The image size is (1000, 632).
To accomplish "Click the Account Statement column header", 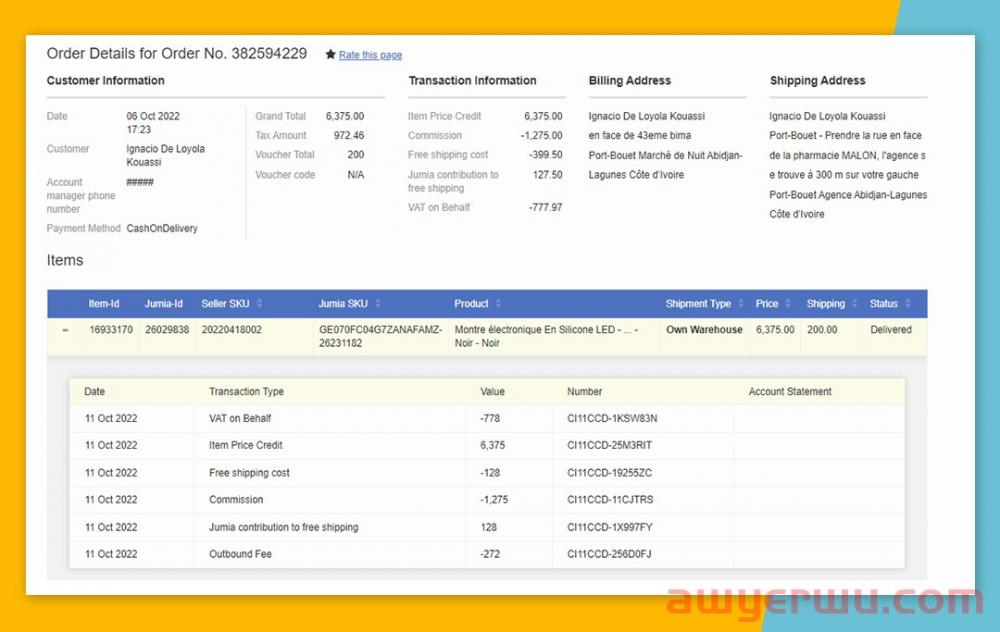I will click(790, 392).
